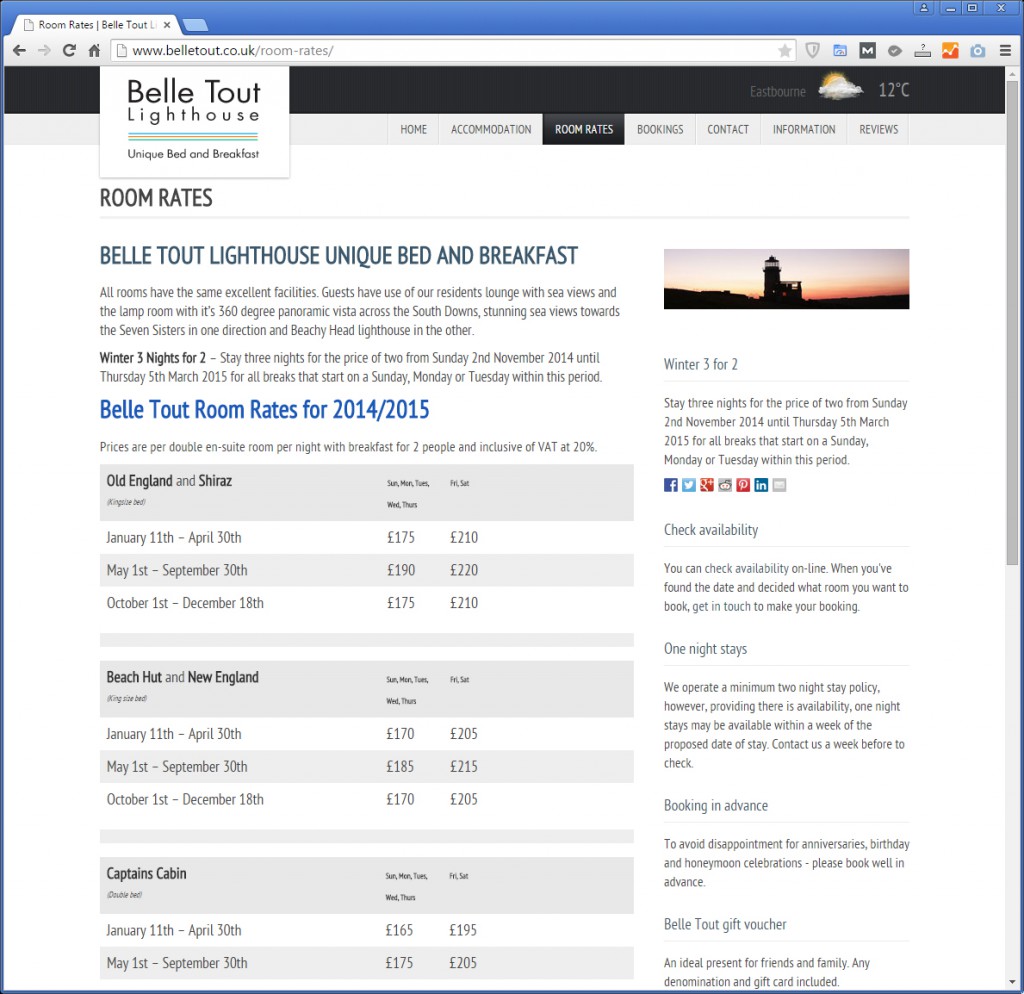
Task: Share the page on Google+
Action: pos(706,484)
